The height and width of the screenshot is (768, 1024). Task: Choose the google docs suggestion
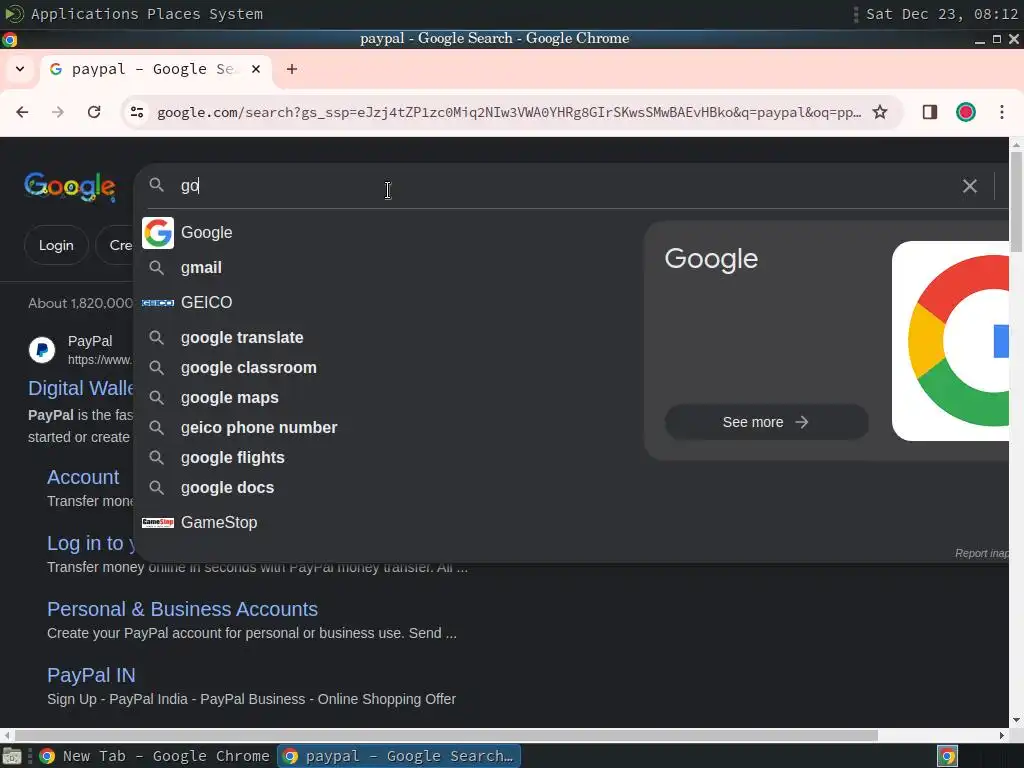pos(227,488)
